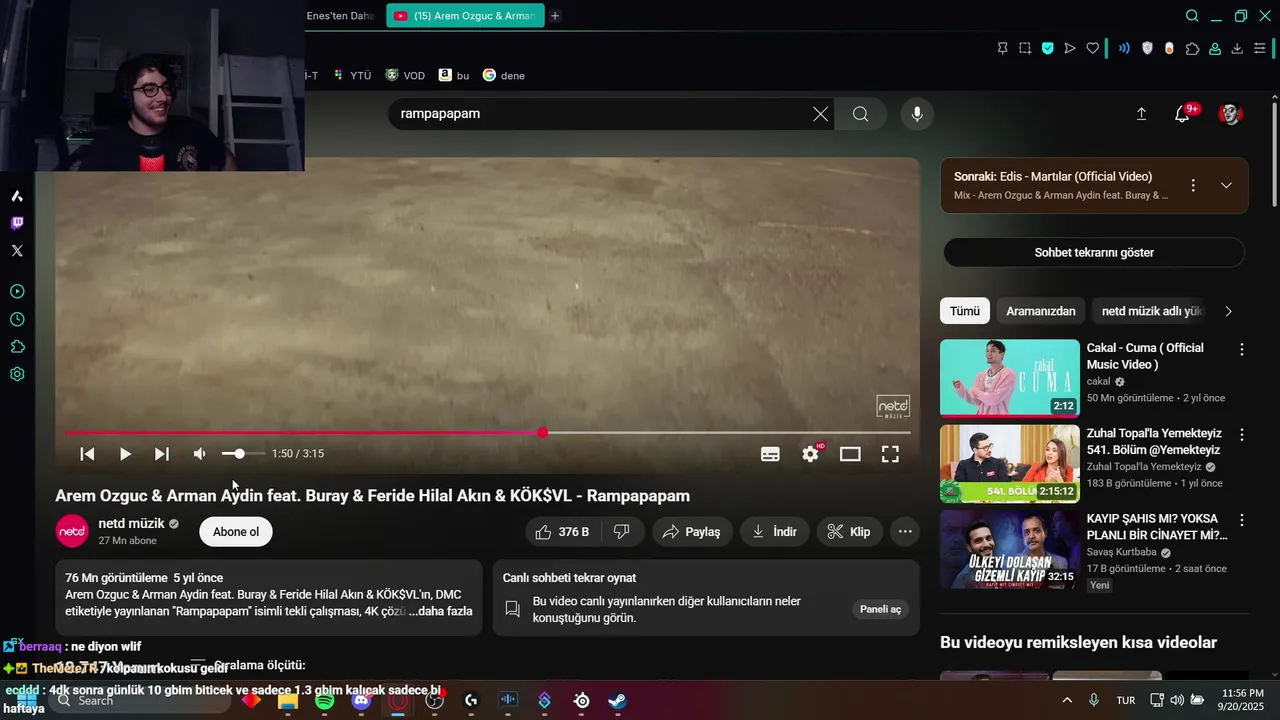Switch to the Enes'ten Daha tab
Screen dimensions: 1280x720
(x=340, y=16)
